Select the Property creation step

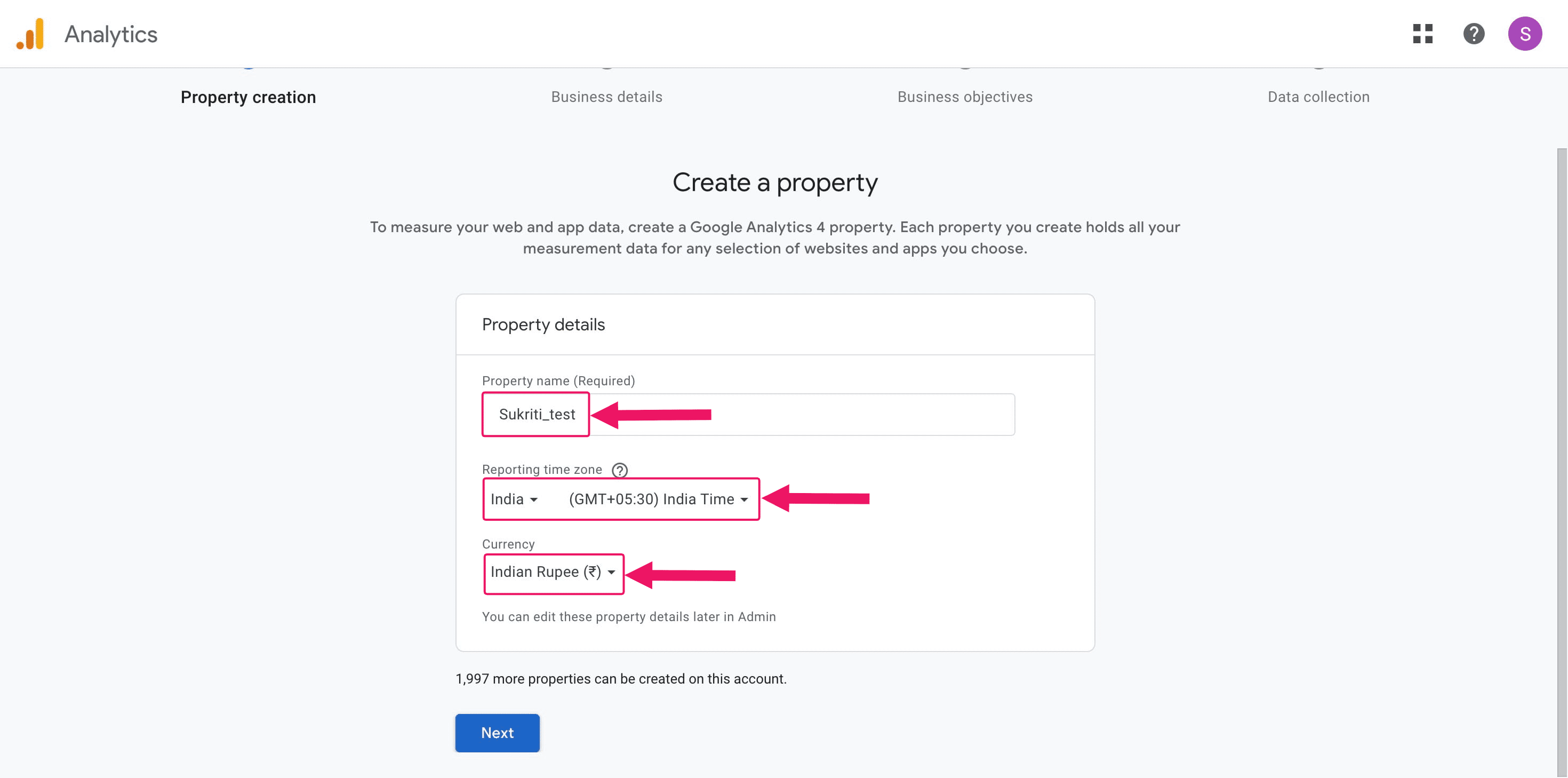(x=249, y=97)
